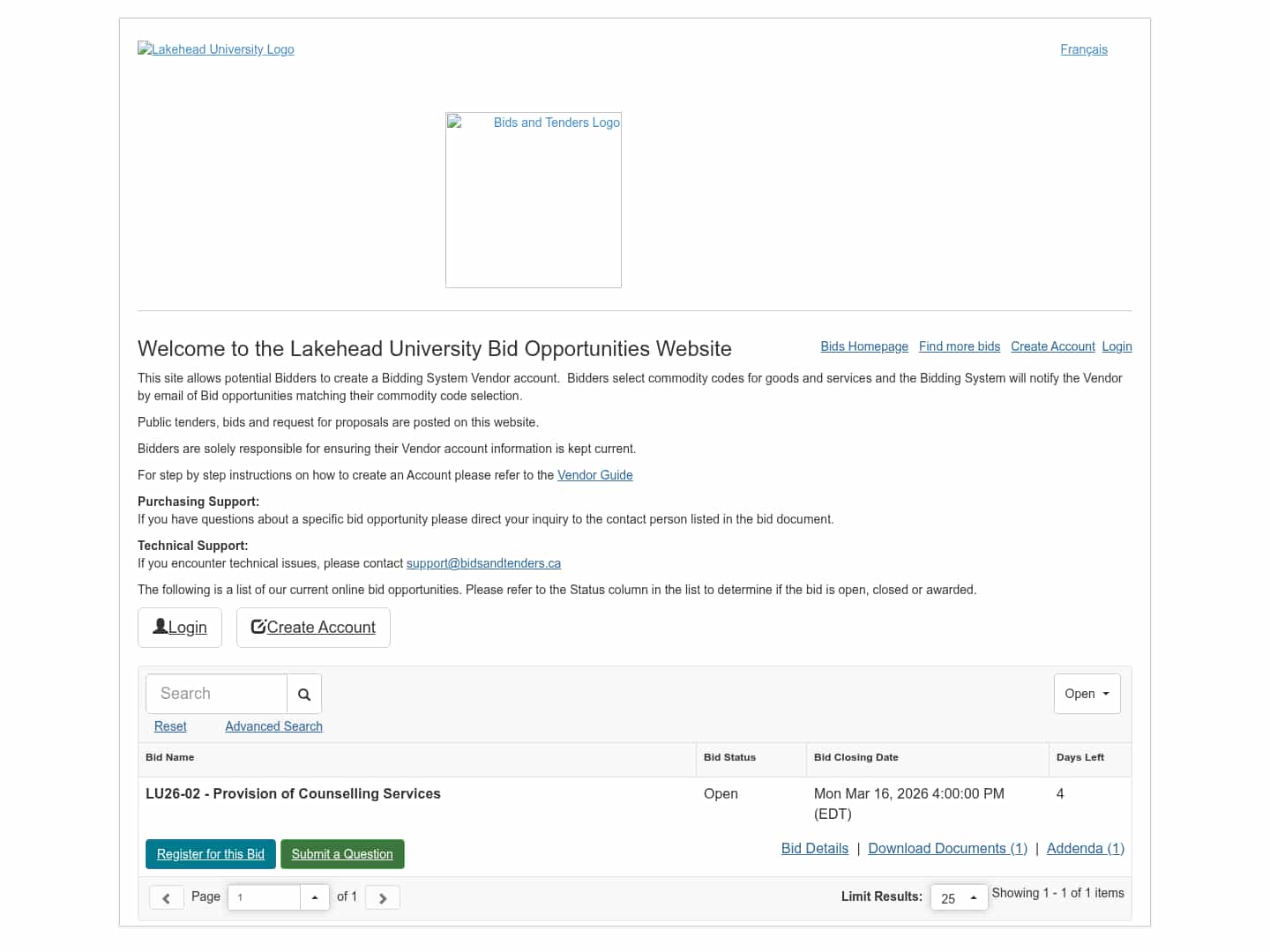Go to the next results page arrow
Viewport: 1270px width, 952px height.
coord(383,898)
